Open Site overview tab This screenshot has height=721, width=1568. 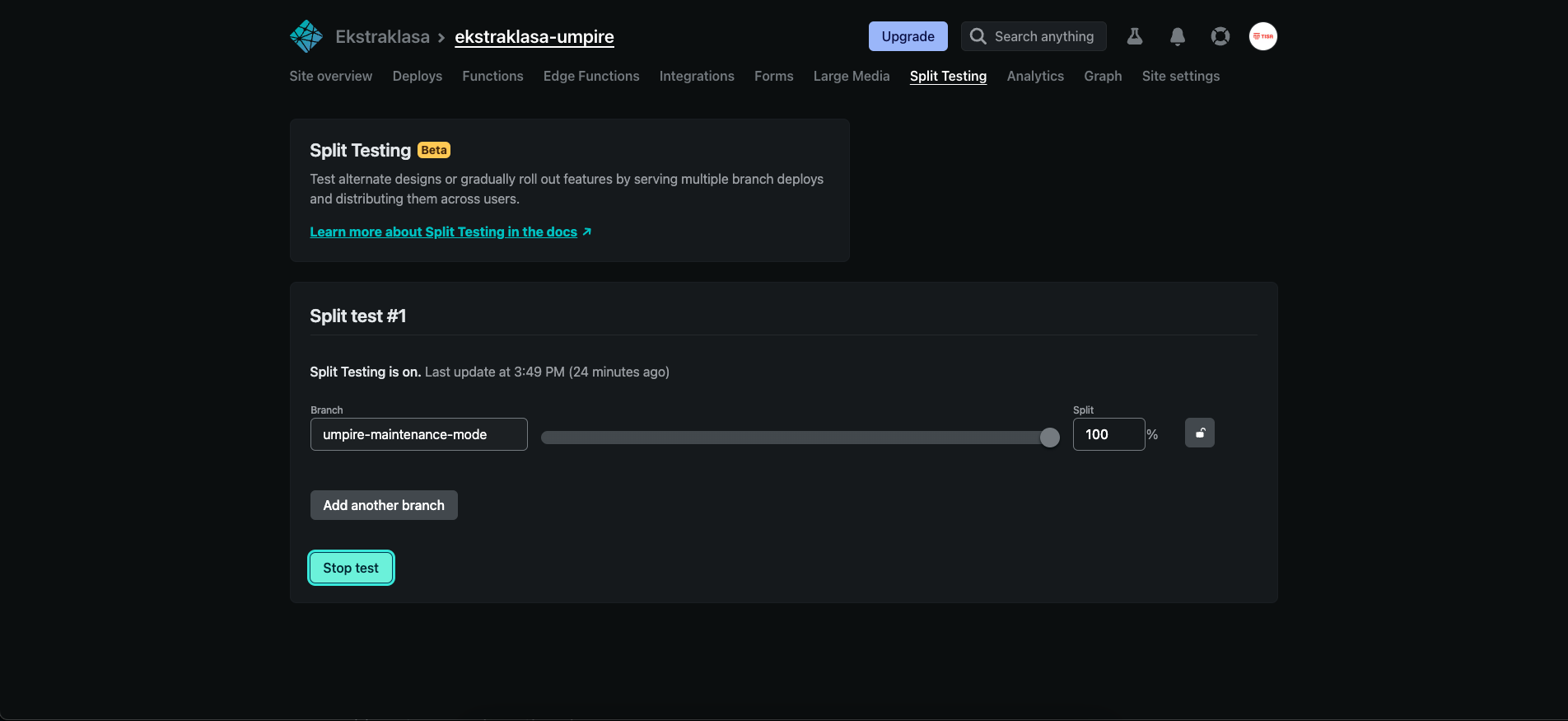[x=331, y=76]
